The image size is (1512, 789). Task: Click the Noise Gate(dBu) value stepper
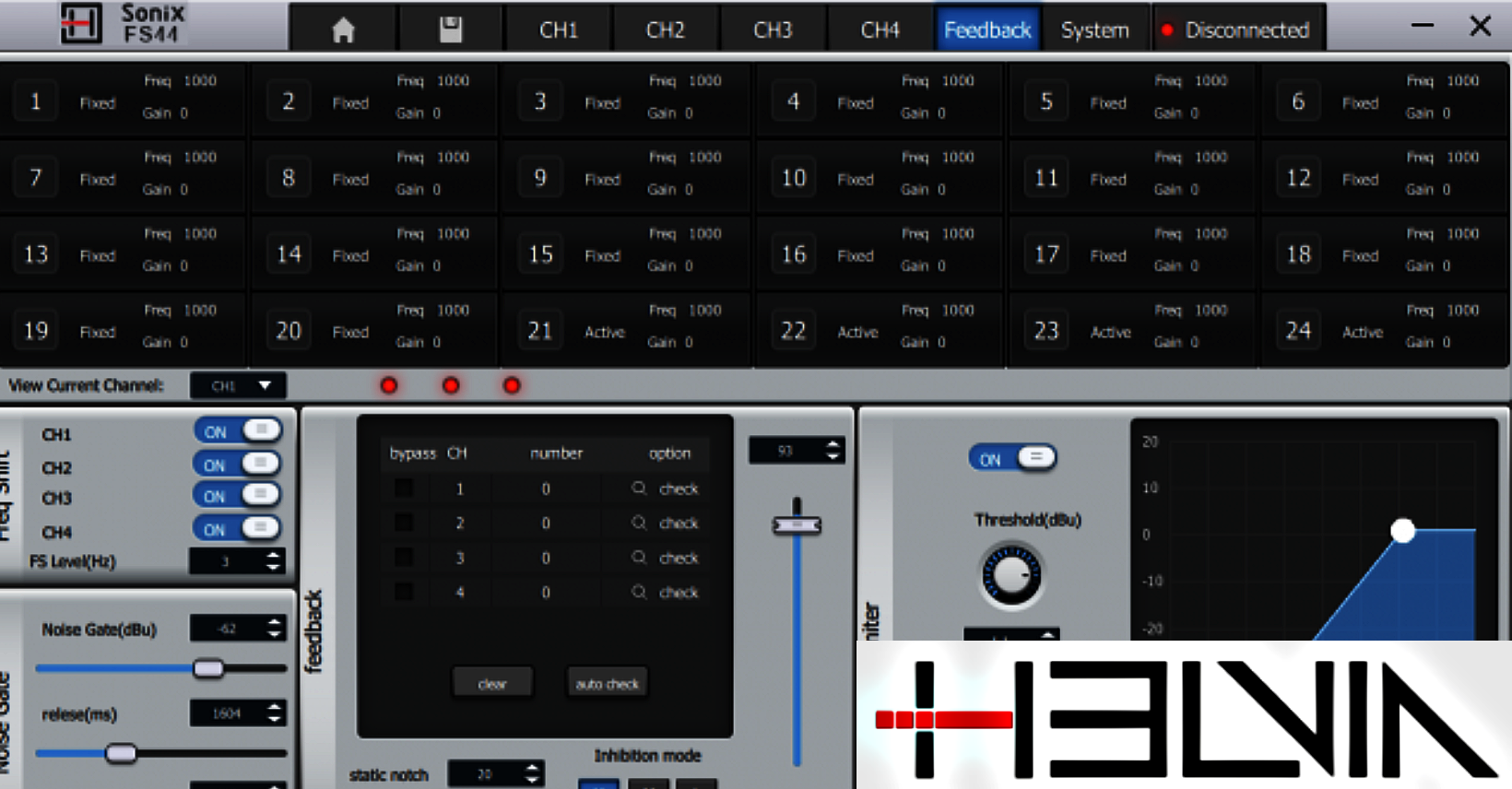[274, 629]
